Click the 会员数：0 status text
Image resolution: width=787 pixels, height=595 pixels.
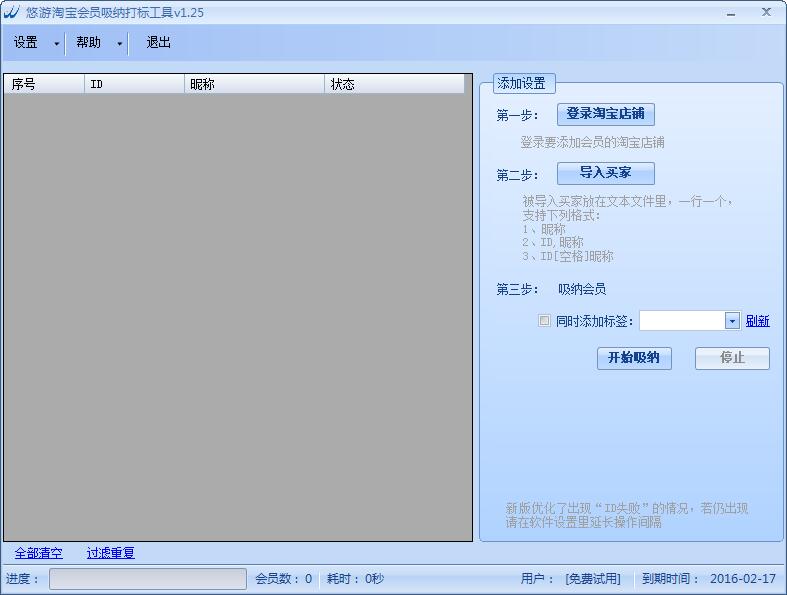coord(284,579)
